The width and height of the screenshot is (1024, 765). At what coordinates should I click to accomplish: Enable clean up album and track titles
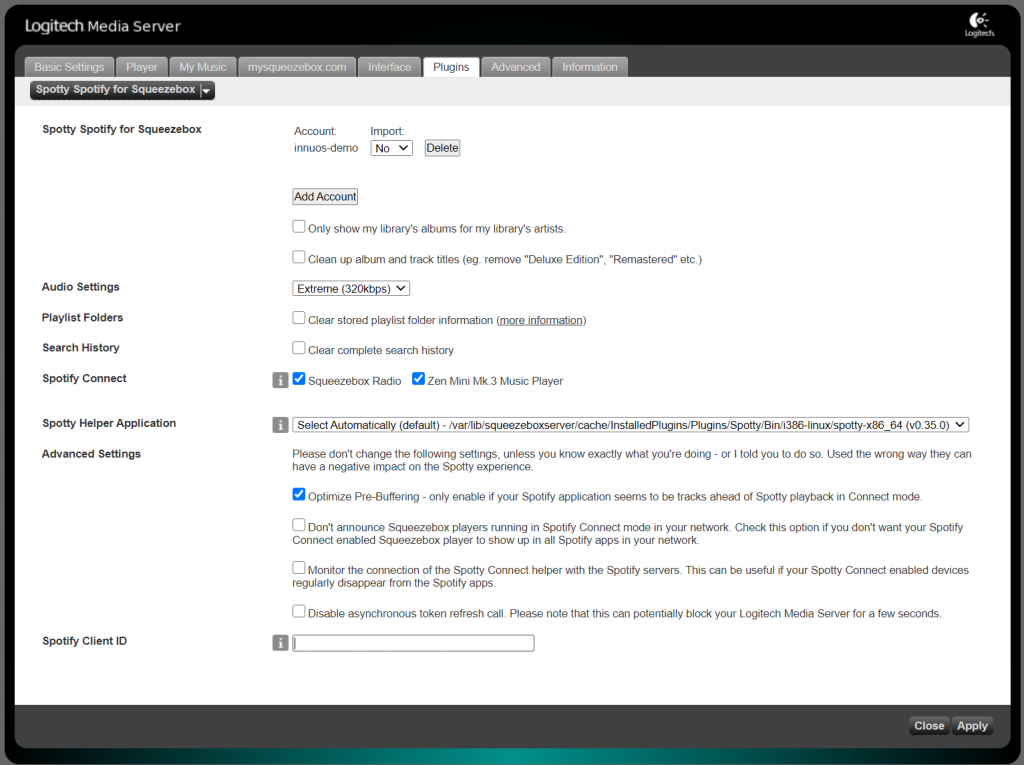(x=298, y=257)
